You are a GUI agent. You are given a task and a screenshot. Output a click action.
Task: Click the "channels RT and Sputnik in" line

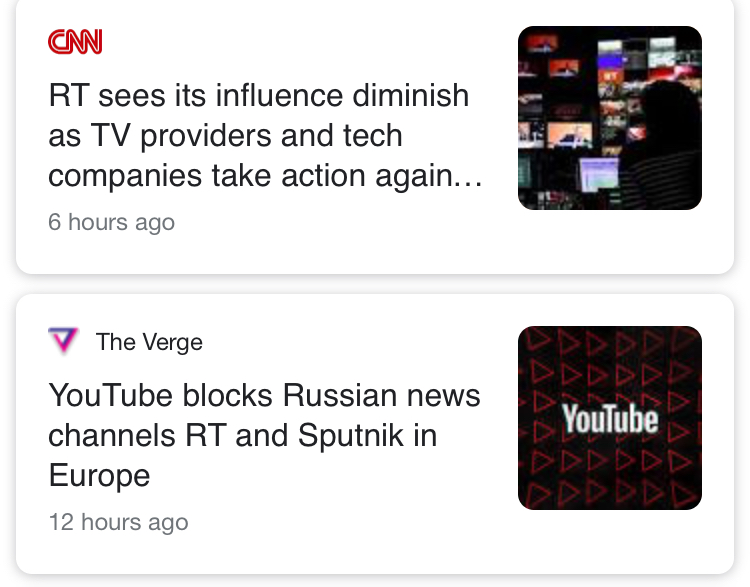click(243, 436)
